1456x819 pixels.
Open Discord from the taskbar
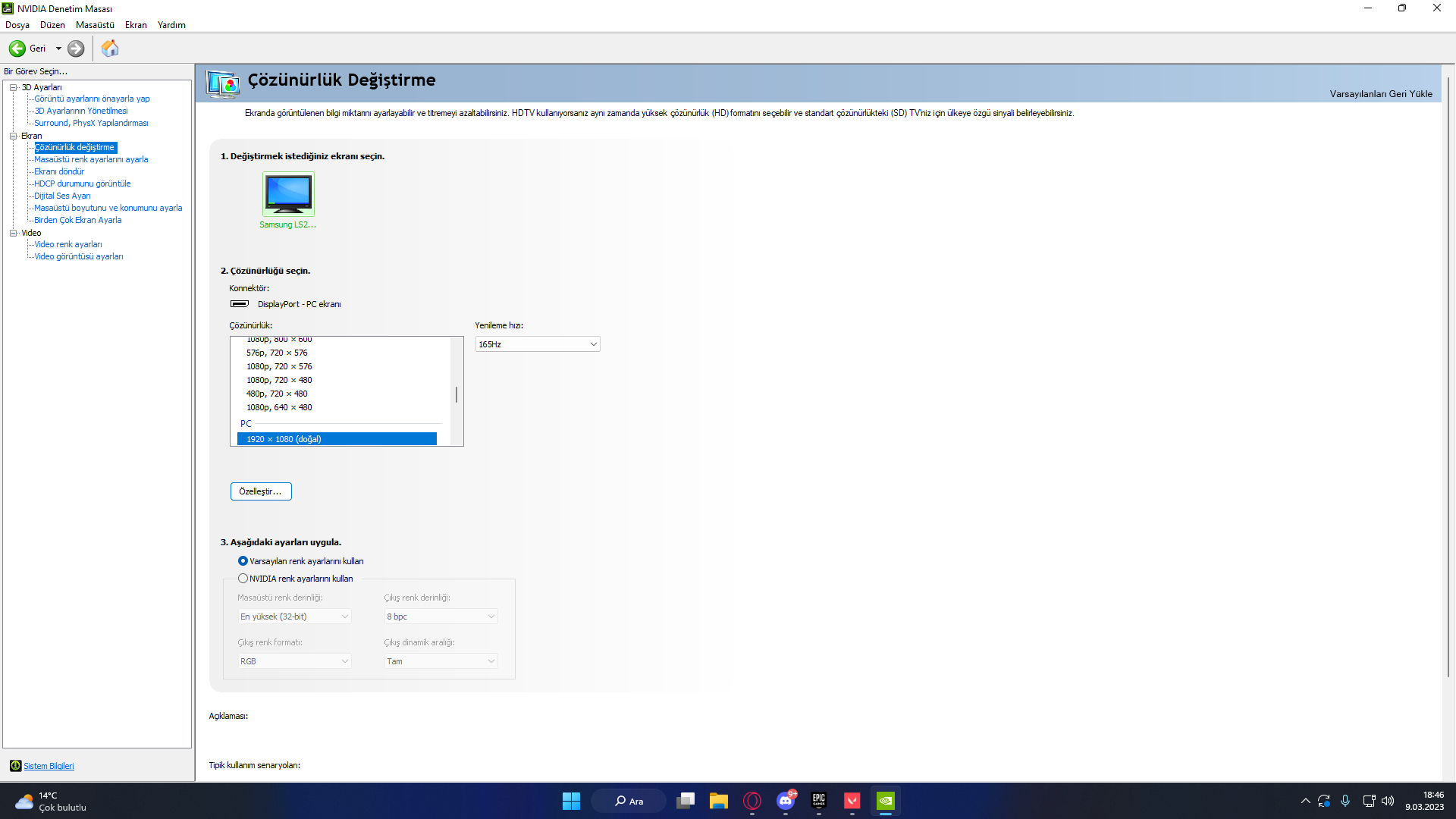(x=786, y=801)
